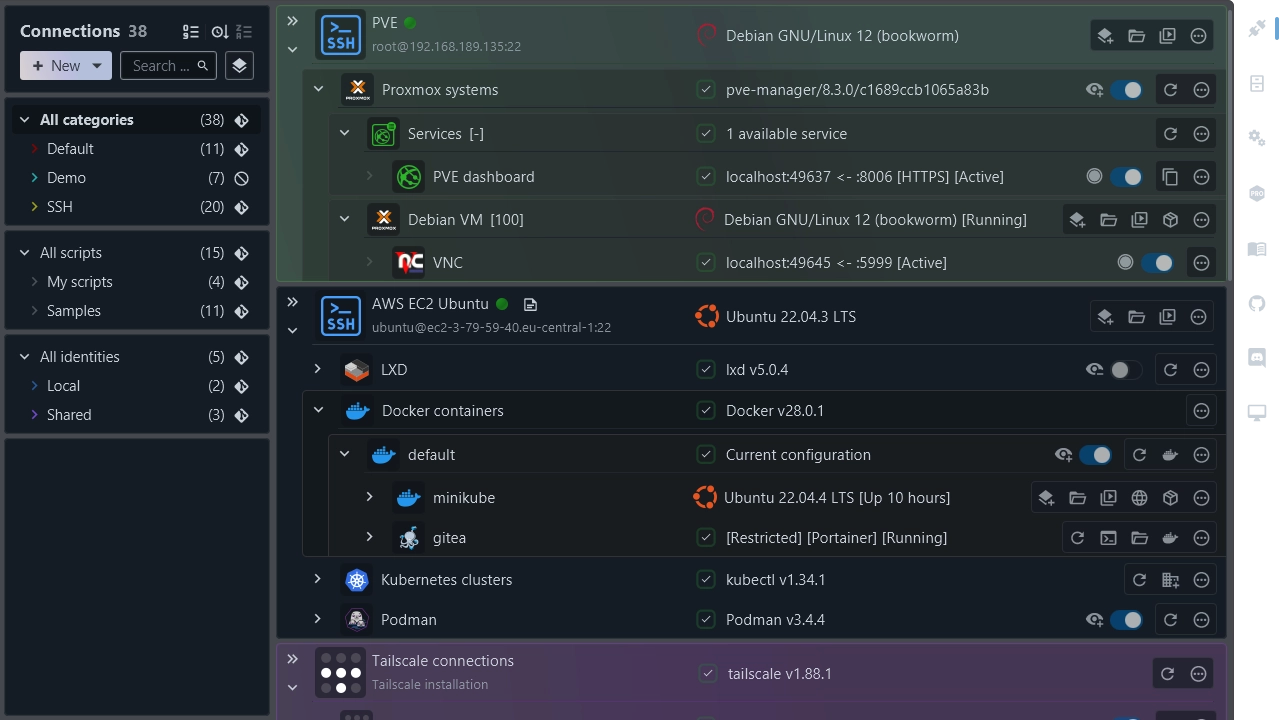The image size is (1280, 720).
Task: Refresh the Kubernetes clusters row
Action: point(1139,580)
